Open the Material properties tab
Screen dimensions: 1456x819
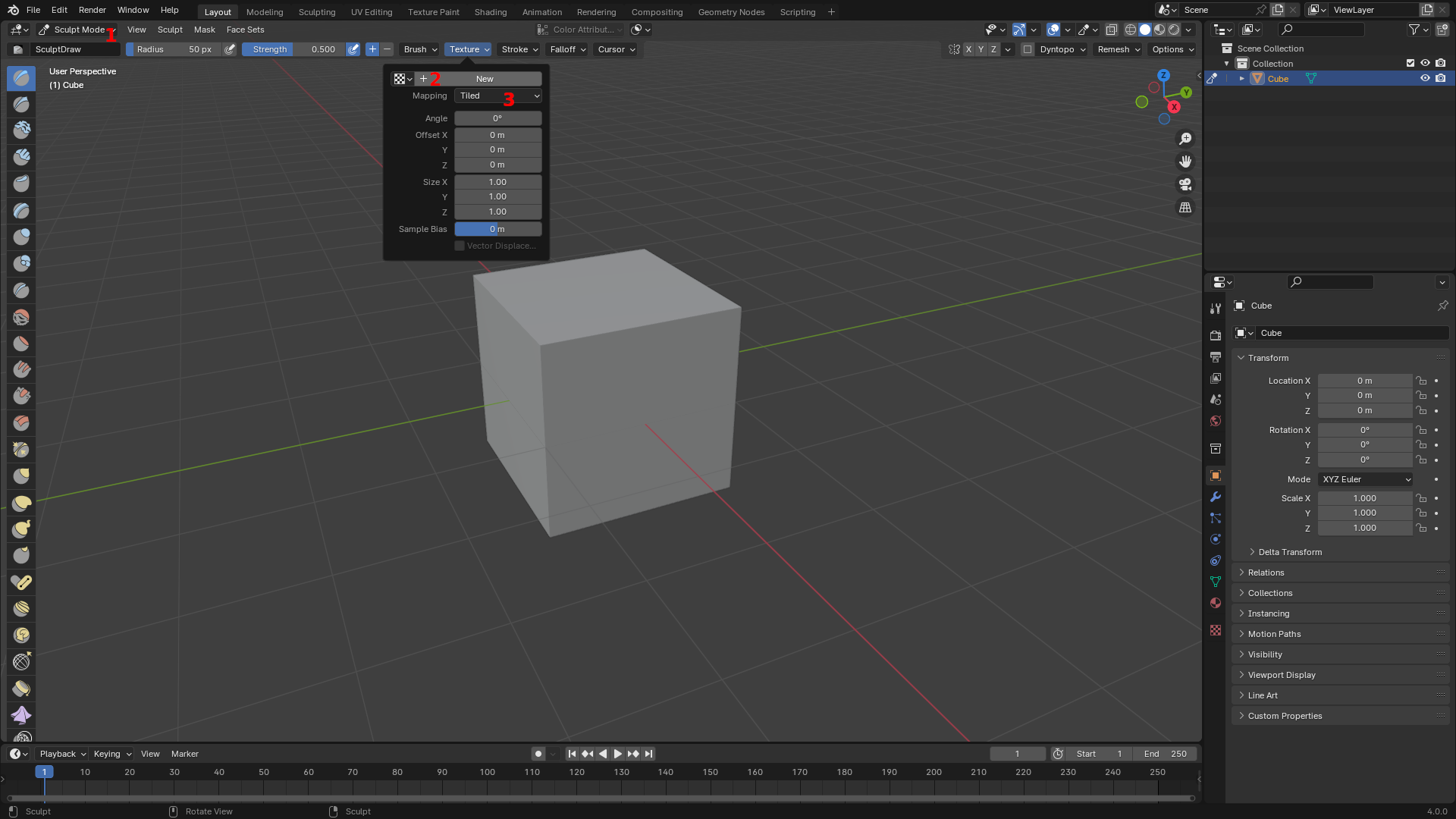click(1216, 603)
